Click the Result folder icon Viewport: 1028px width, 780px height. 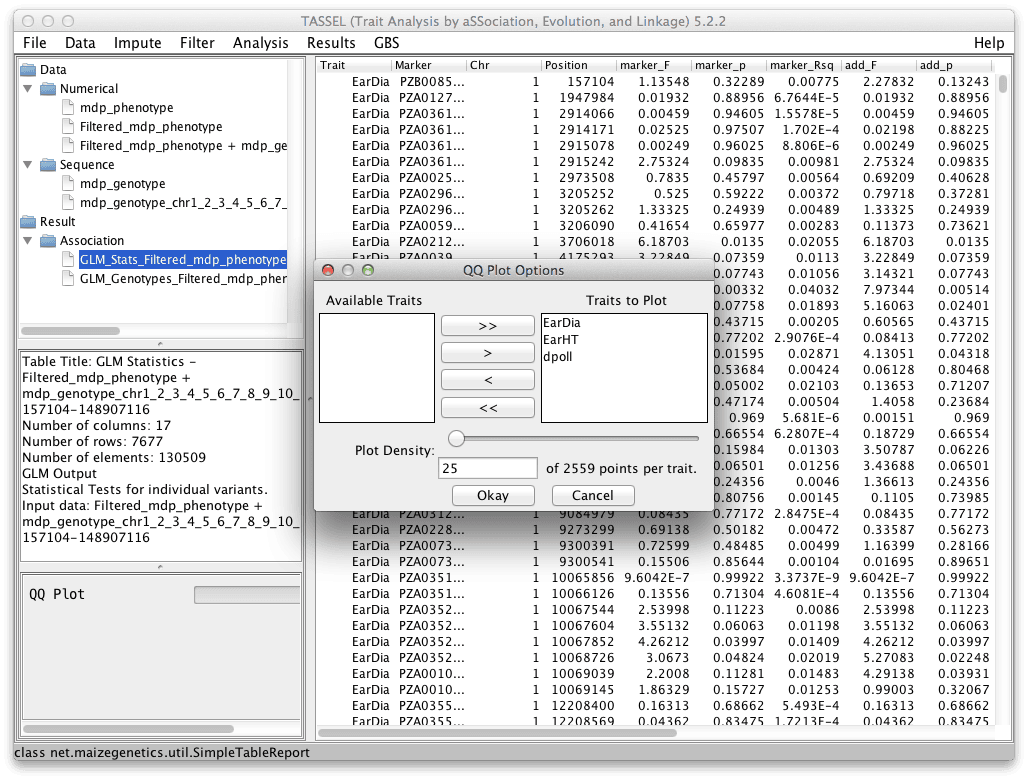pyautogui.click(x=28, y=222)
